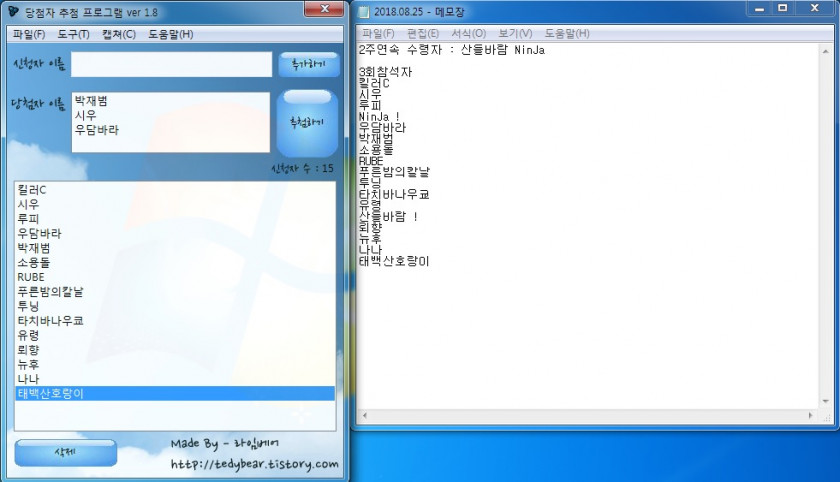Select 푸른밤의칼날 in the applicant list
Viewport: 840px width, 482px height.
[50, 291]
